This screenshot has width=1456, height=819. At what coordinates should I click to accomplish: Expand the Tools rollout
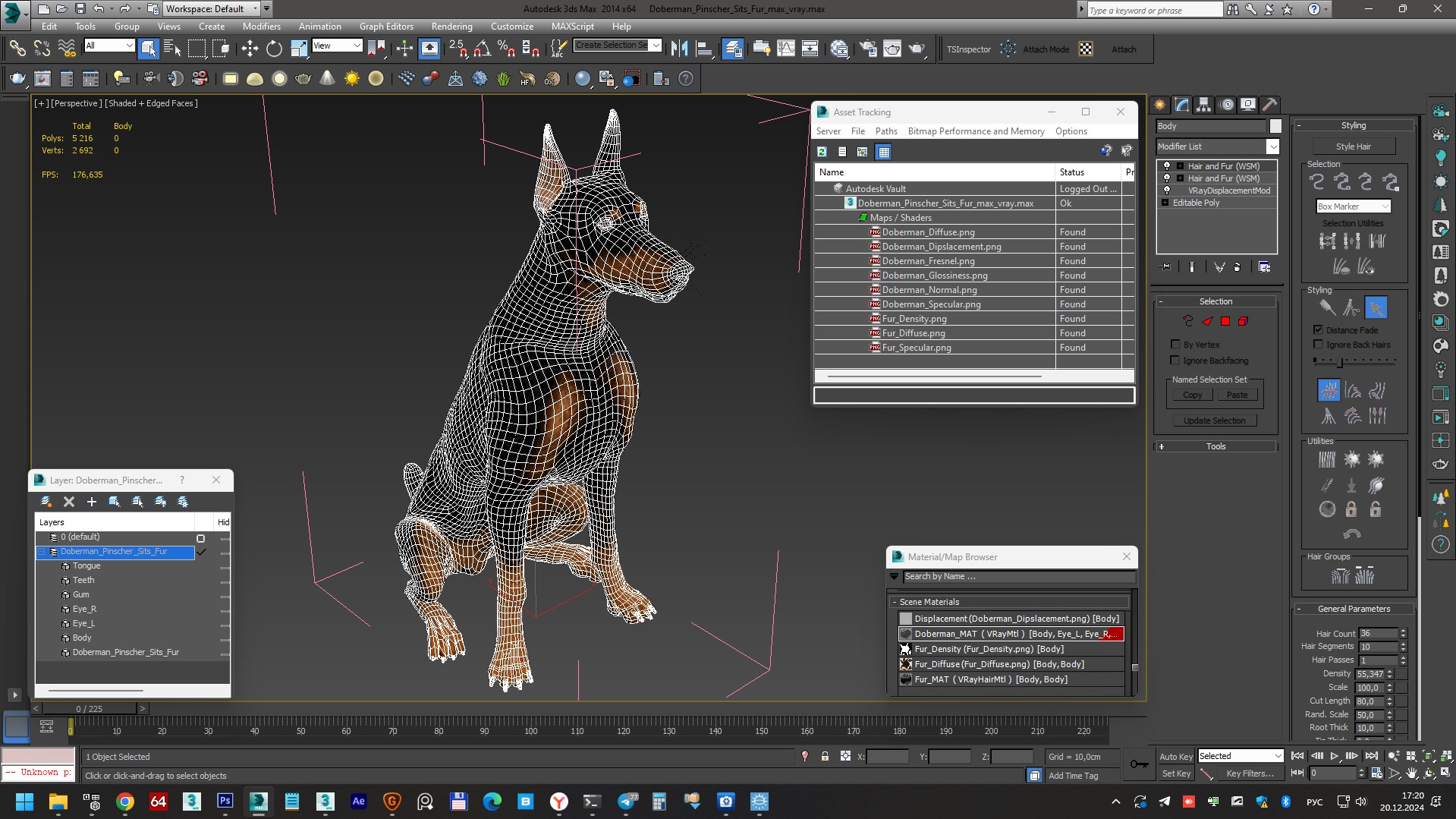[x=1215, y=446]
